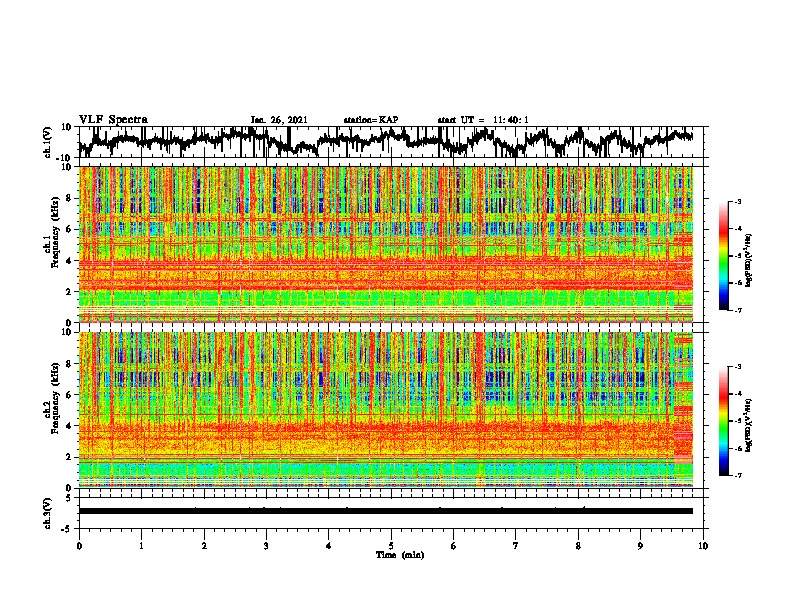This screenshot has width=792, height=612.
Task: Click the "-7" label on ch.1 color bar
Action: coord(738,310)
